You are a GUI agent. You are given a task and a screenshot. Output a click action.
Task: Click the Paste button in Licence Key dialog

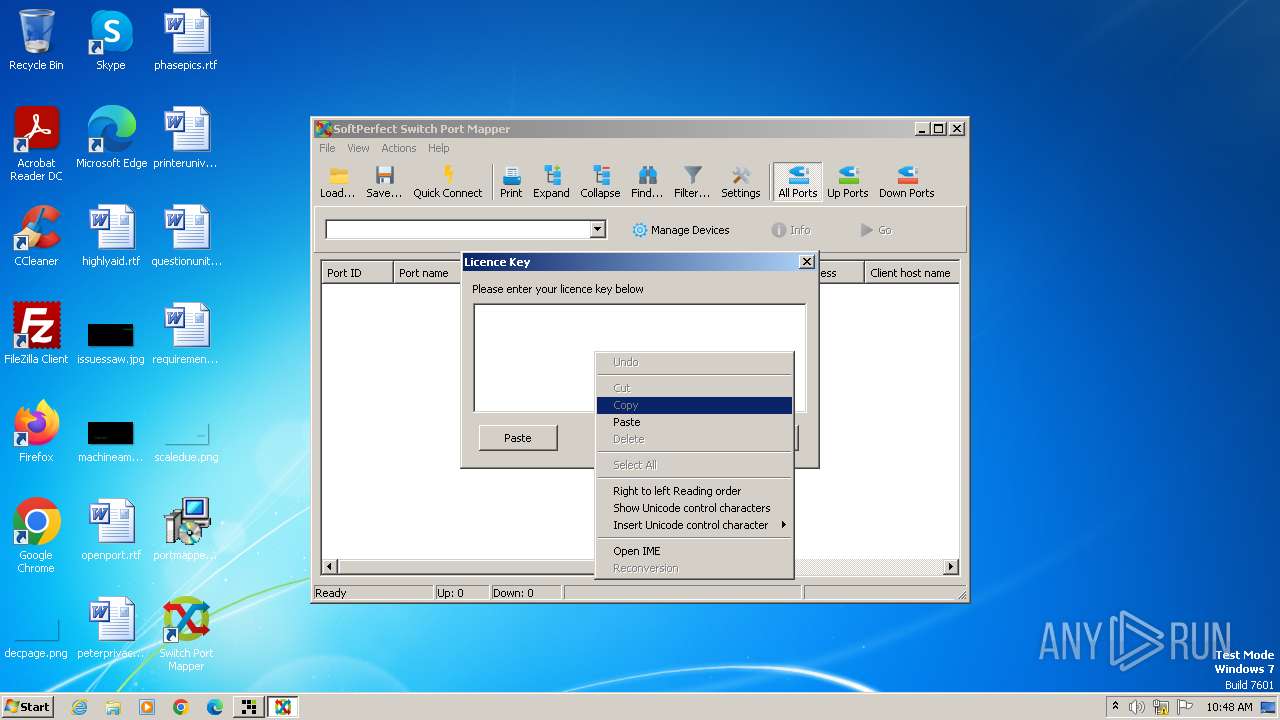(518, 438)
